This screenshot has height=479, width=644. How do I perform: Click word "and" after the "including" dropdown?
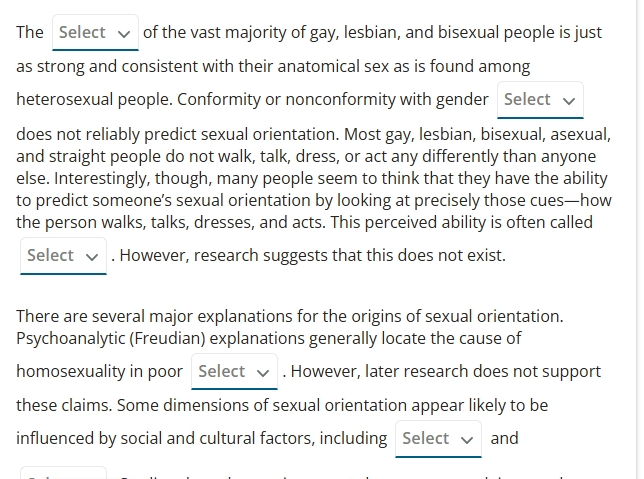click(504, 438)
